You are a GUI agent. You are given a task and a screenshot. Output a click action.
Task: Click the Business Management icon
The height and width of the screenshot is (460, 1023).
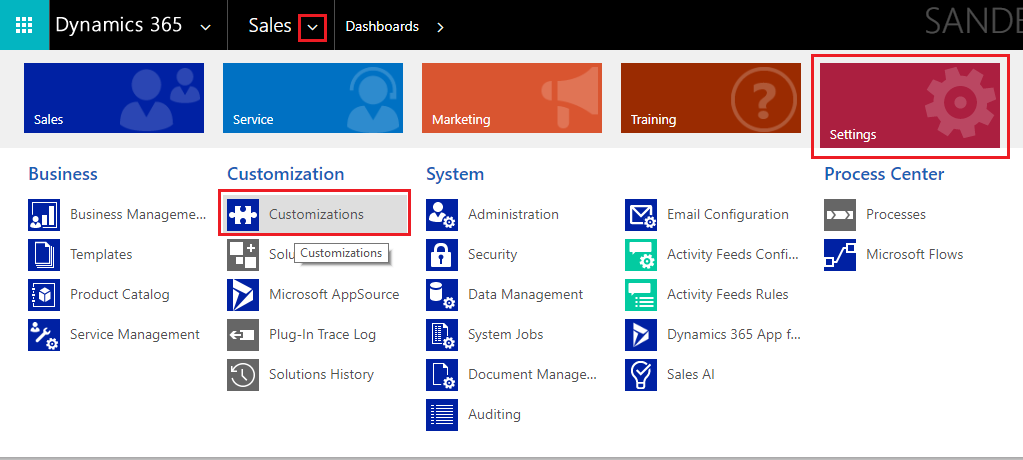coord(44,215)
